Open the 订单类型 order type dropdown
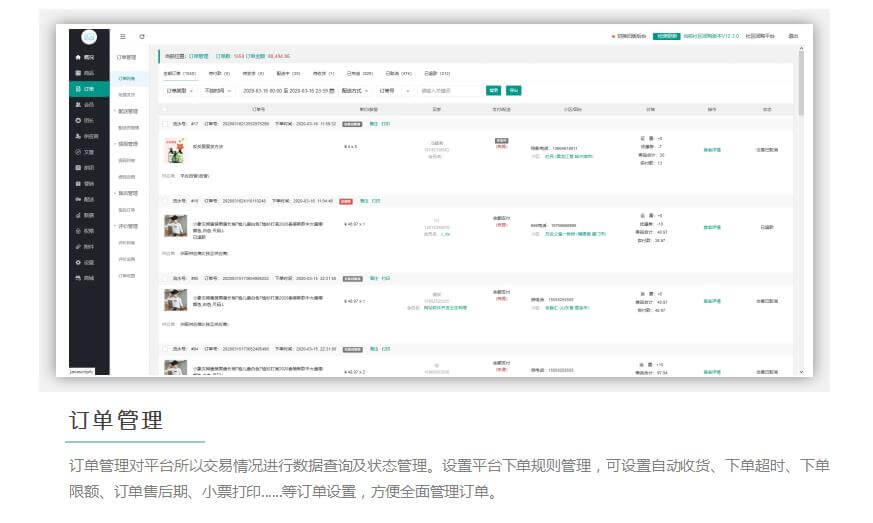Viewport: 873px width, 523px height. click(179, 90)
